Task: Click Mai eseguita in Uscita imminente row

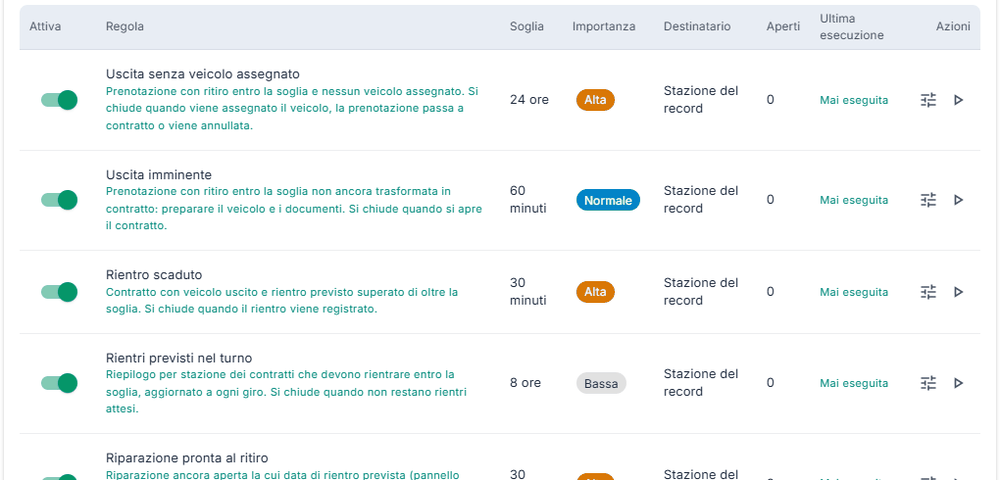Action: tap(854, 200)
